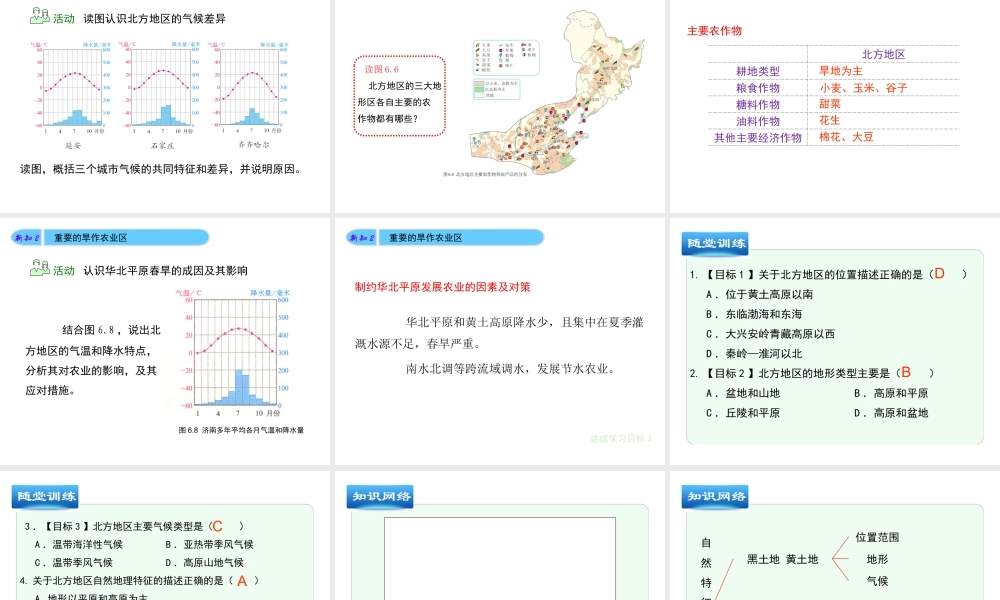Screen dimensions: 1000x600
Task: Click the orange answer B in question 2
Action: pyautogui.click(x=906, y=372)
